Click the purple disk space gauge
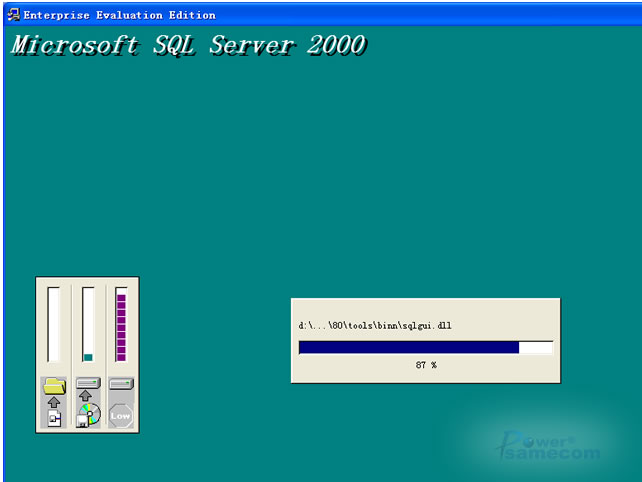This screenshot has width=642, height=482. (121, 324)
